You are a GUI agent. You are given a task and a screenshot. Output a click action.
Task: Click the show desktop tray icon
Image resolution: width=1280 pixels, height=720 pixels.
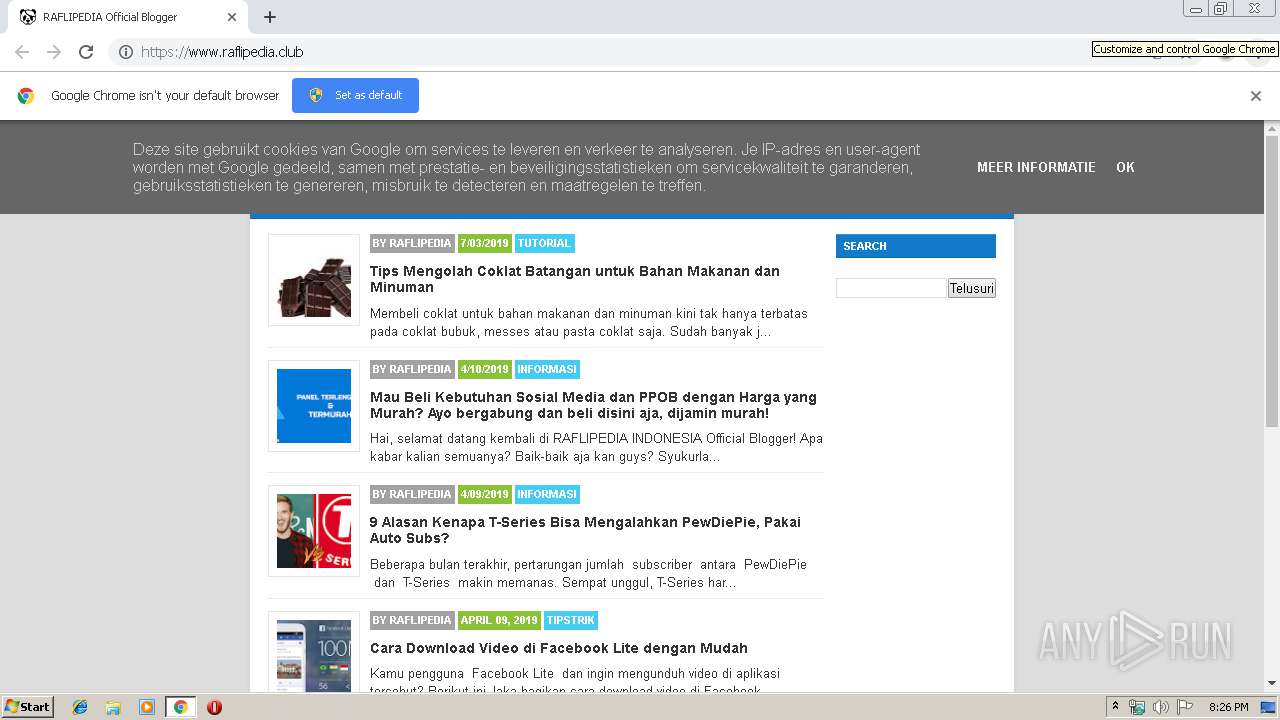[1268, 707]
